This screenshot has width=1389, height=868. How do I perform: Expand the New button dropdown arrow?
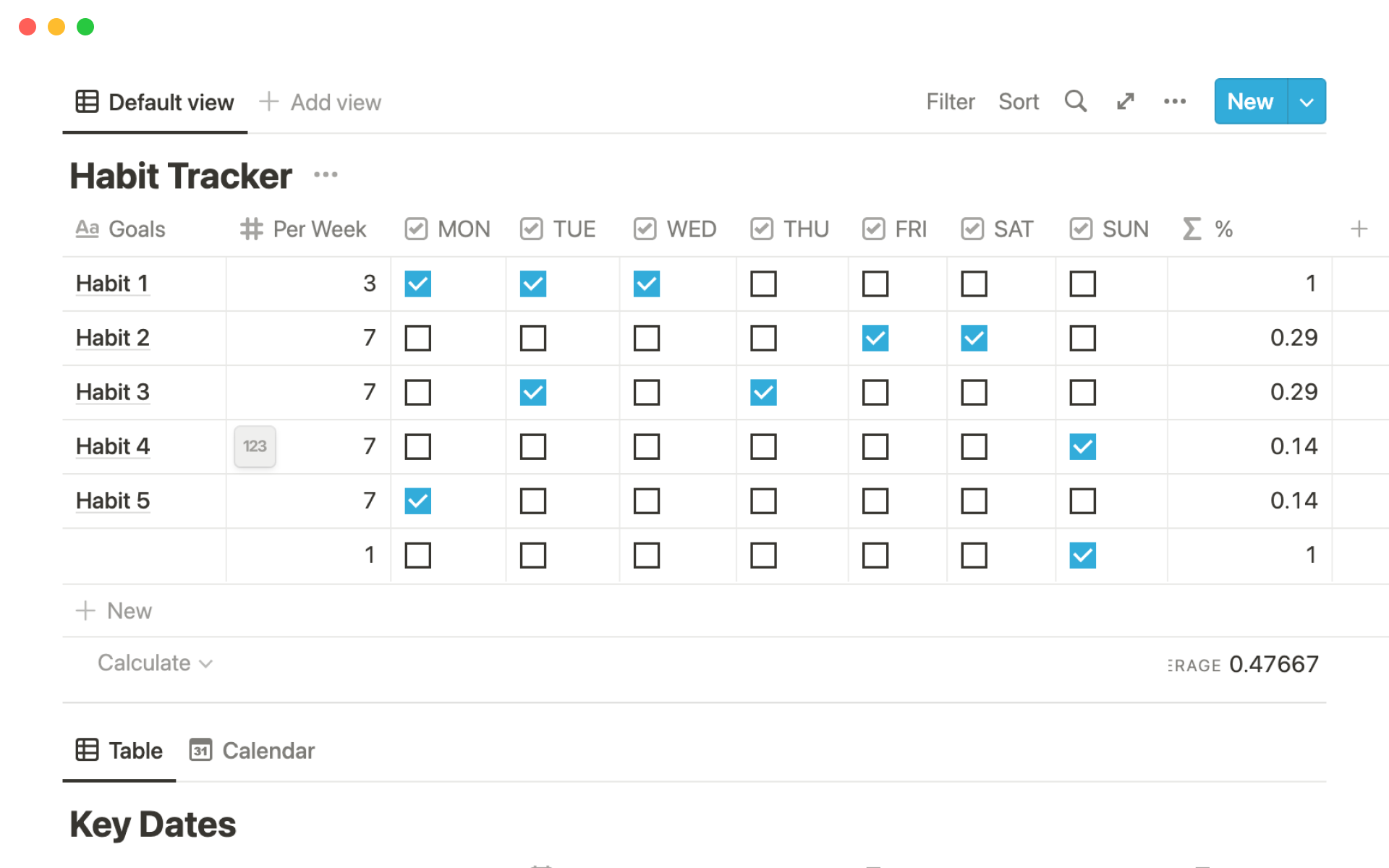[1307, 102]
